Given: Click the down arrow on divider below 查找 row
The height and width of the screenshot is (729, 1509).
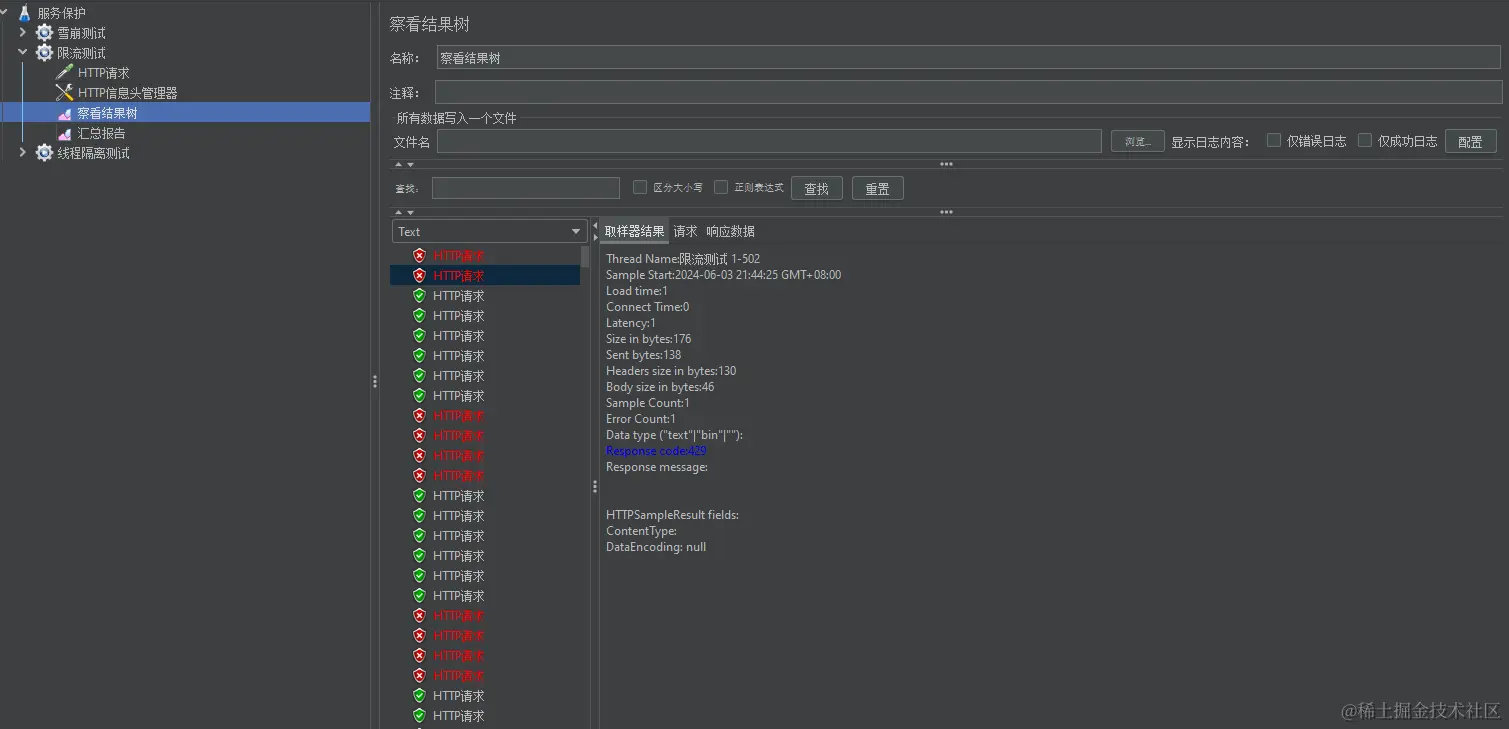Looking at the screenshot, I should pos(410,212).
